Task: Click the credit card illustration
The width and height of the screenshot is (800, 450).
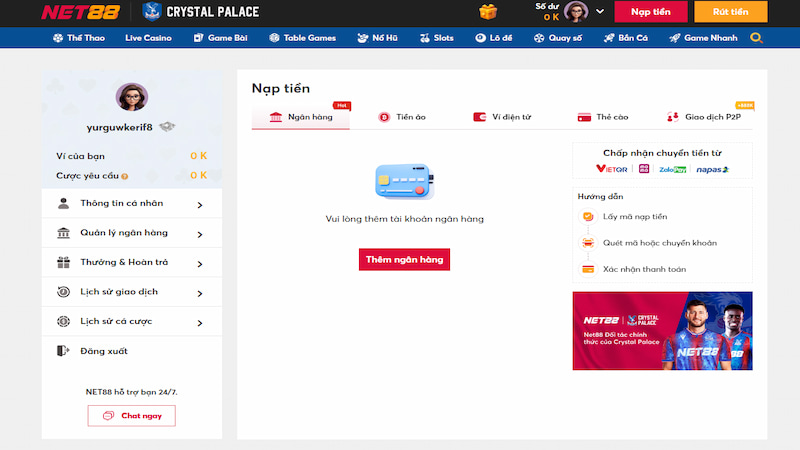Action: [x=405, y=182]
